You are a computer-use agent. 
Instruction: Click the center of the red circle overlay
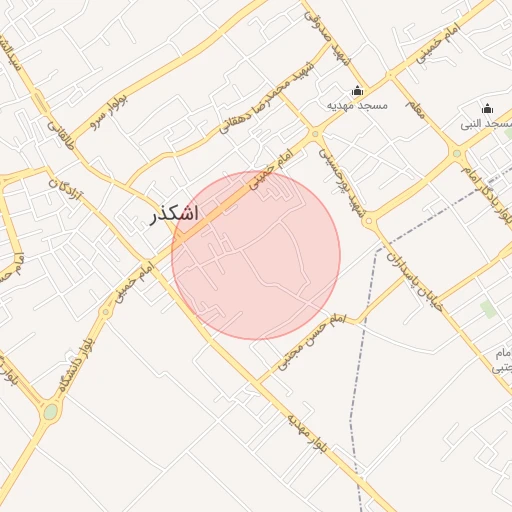coord(256,255)
